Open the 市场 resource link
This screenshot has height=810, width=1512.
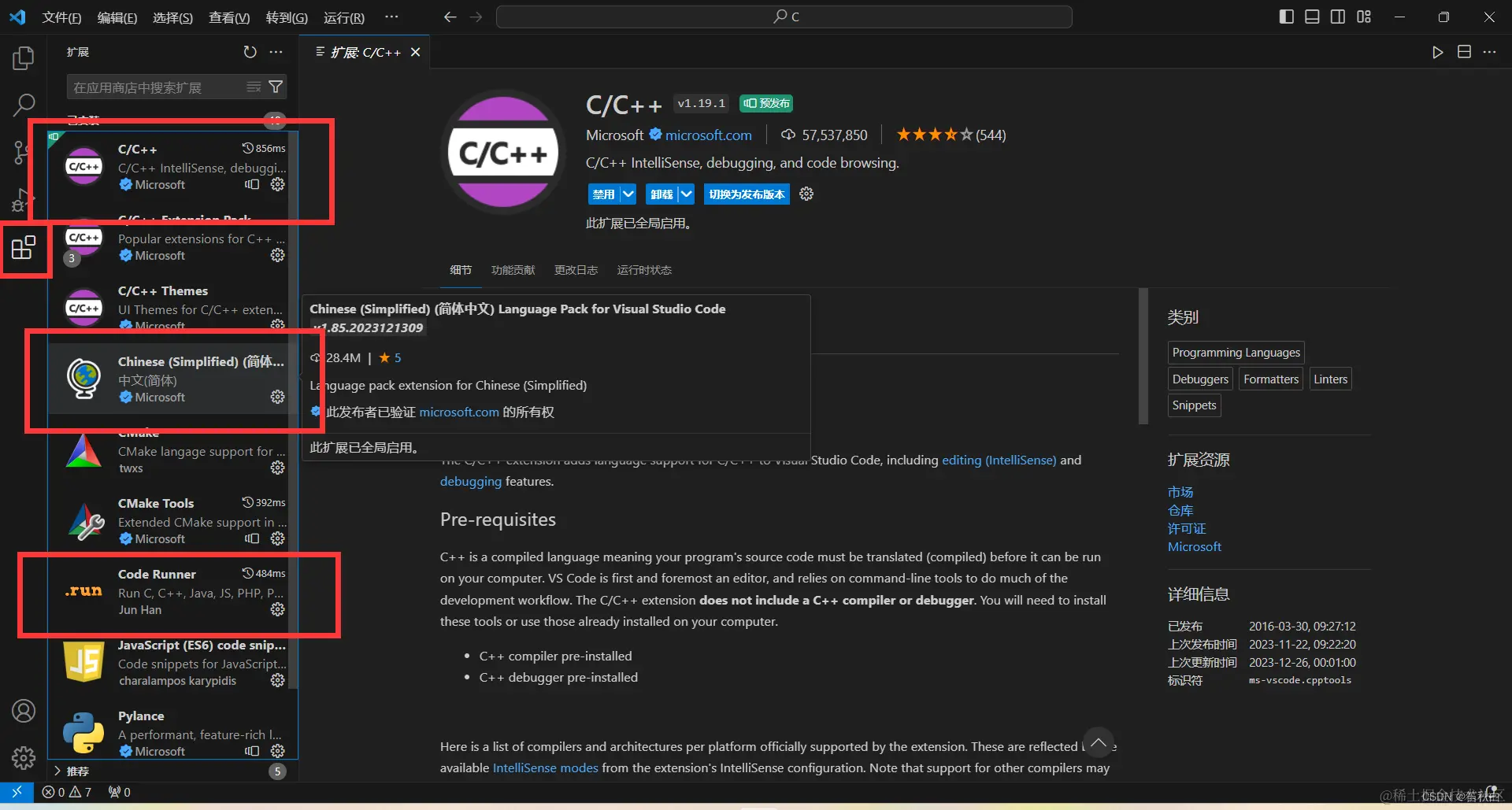[x=1180, y=492]
